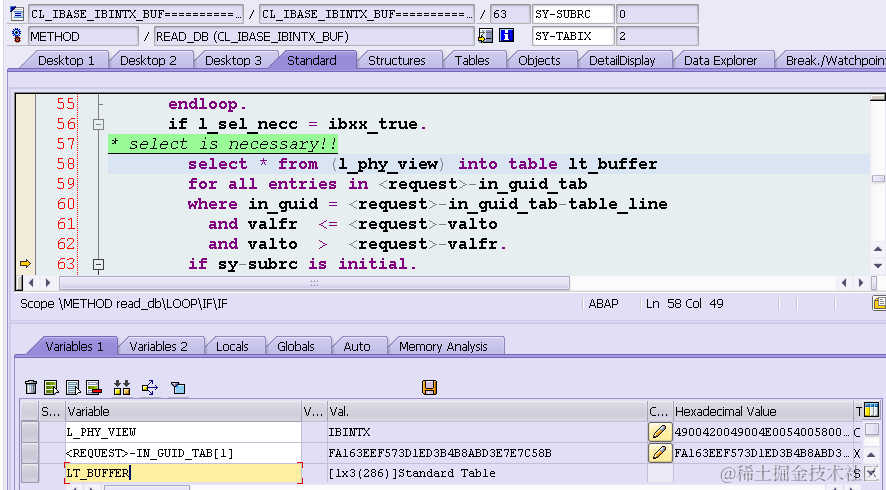Click the first CL_IBASE_IBINTX_BUF program field

point(136,14)
